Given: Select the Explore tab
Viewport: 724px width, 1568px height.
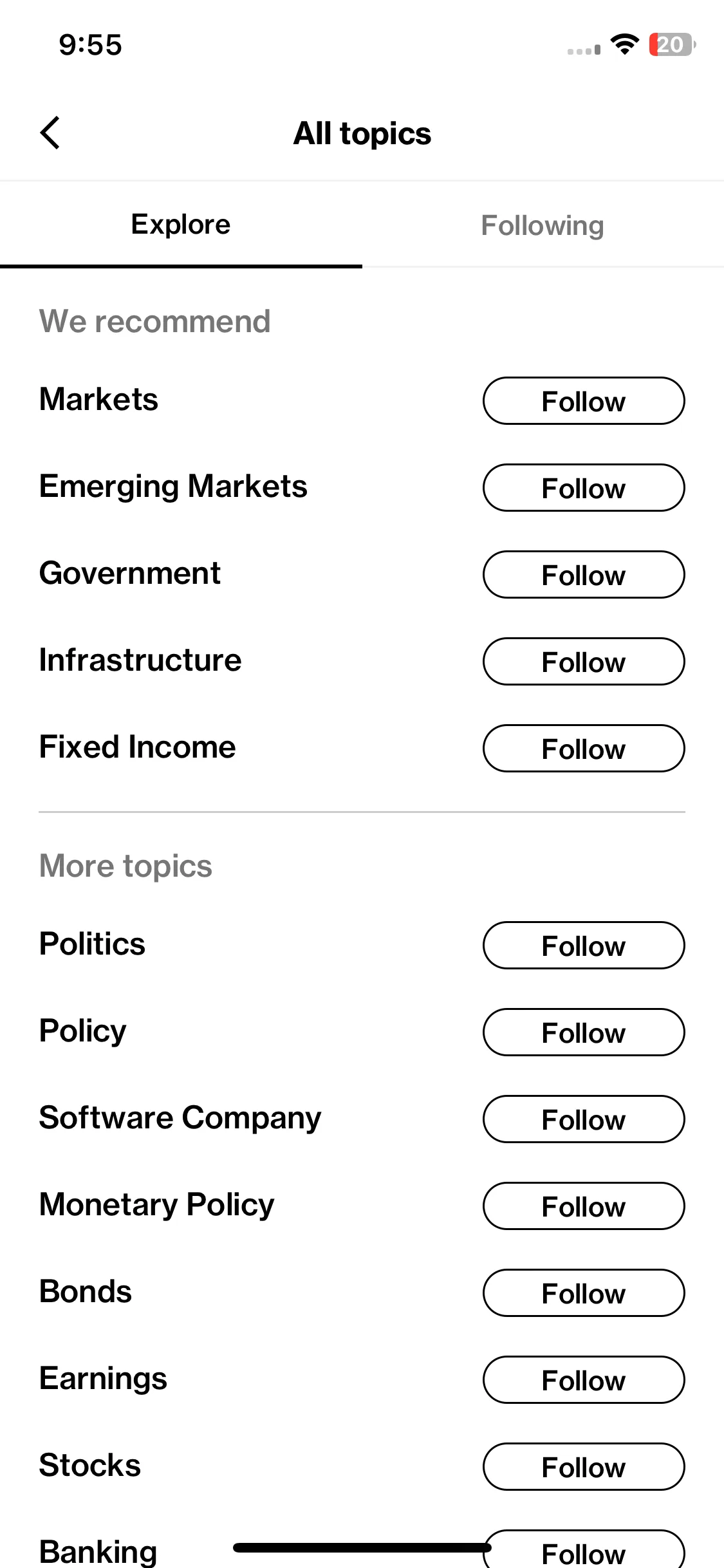Looking at the screenshot, I should pyautogui.click(x=181, y=225).
